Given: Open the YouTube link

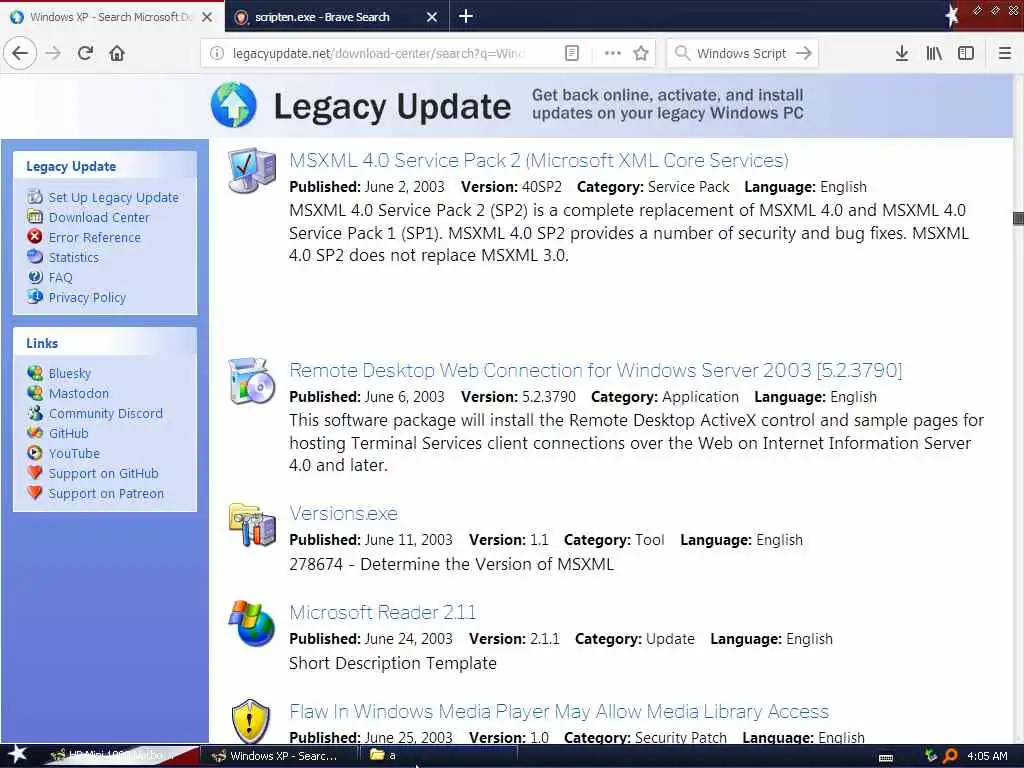Looking at the screenshot, I should pyautogui.click(x=74, y=454).
